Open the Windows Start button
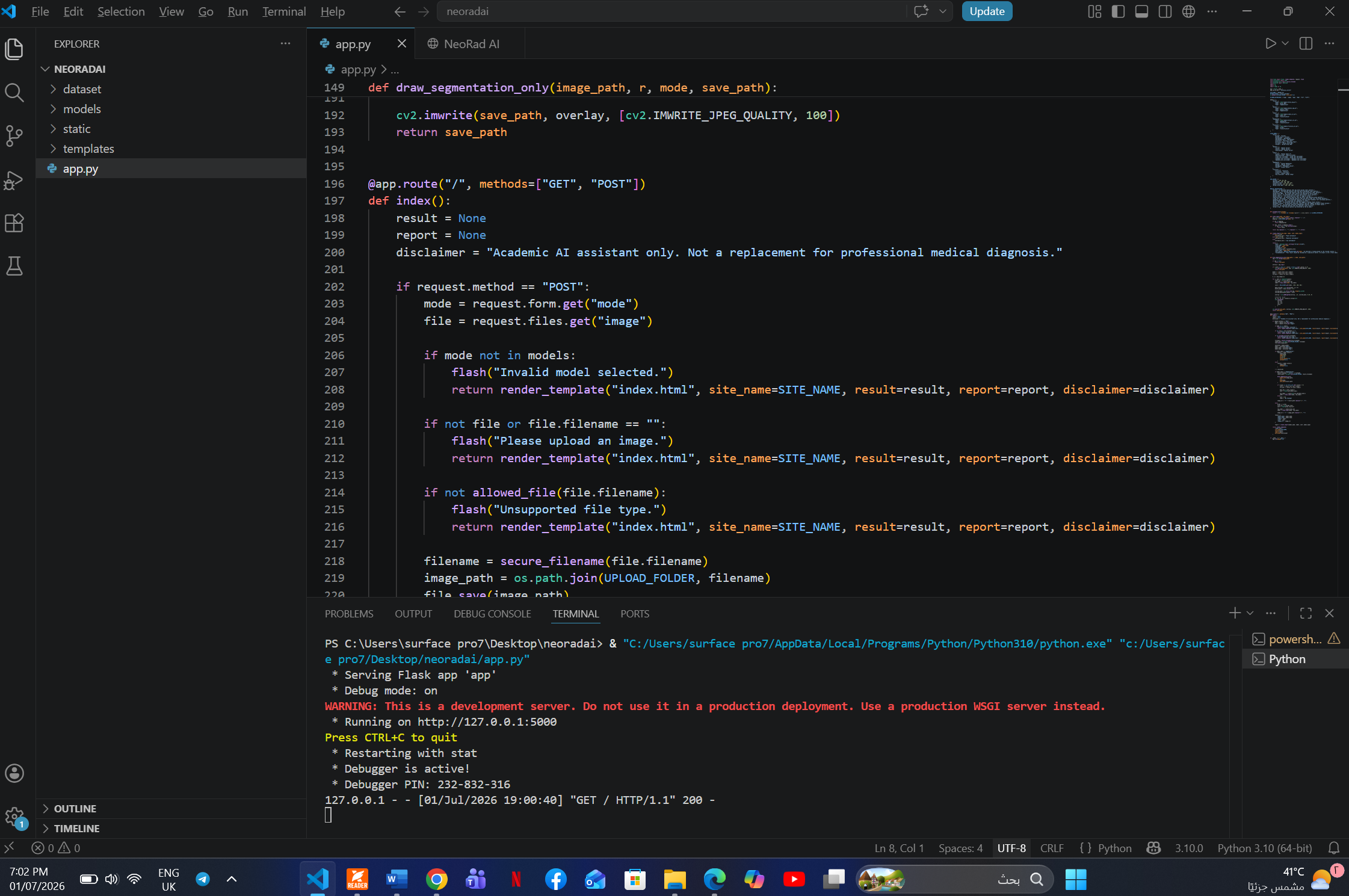Screen dimensions: 1349x896 [1075, 879]
